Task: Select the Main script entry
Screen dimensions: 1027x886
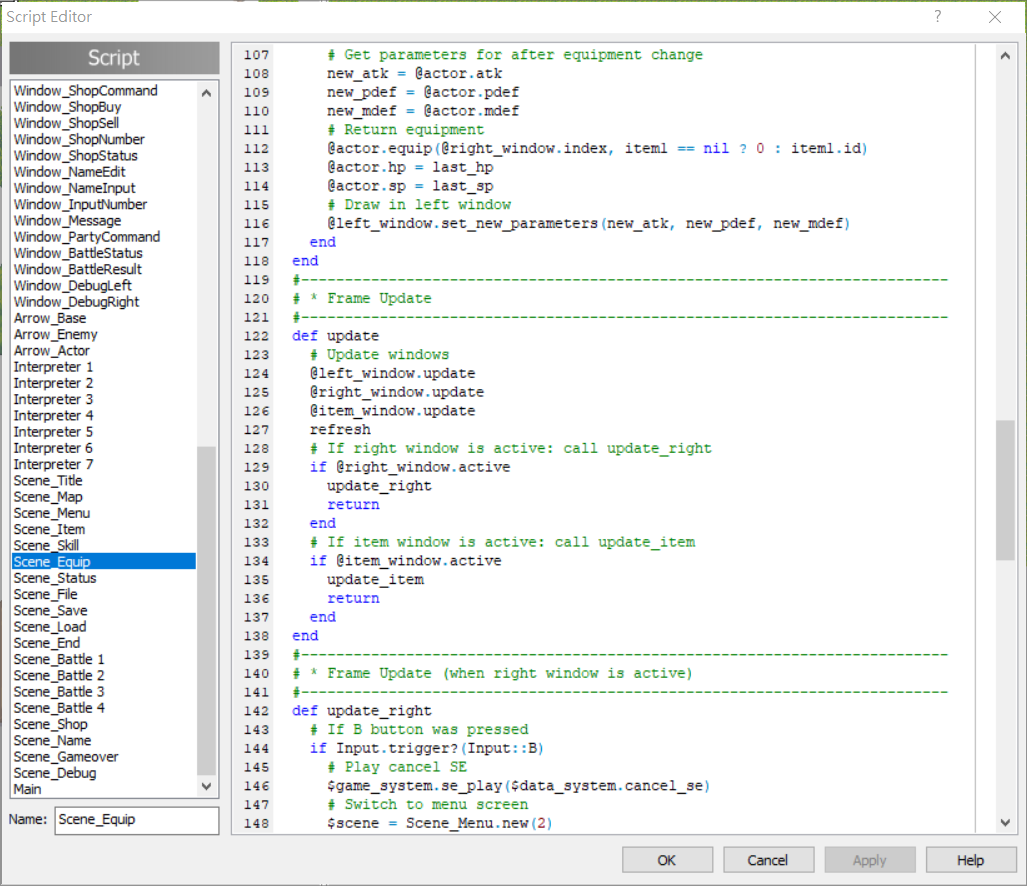Action: tap(28, 789)
